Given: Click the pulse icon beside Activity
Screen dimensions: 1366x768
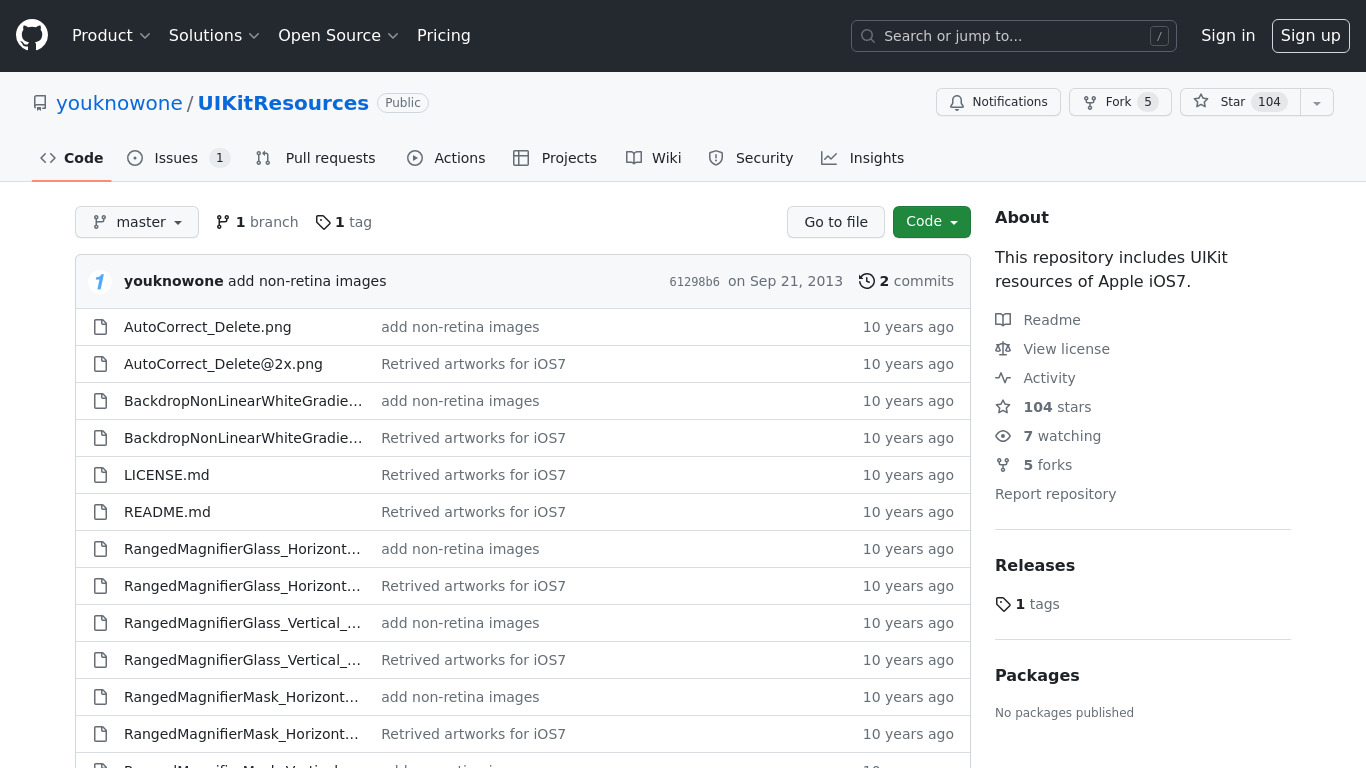Looking at the screenshot, I should pyautogui.click(x=1003, y=378).
